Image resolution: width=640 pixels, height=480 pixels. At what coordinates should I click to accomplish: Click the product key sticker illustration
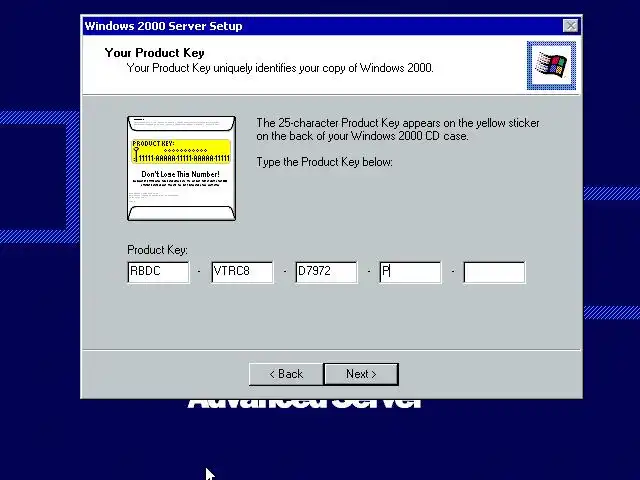[182, 168]
